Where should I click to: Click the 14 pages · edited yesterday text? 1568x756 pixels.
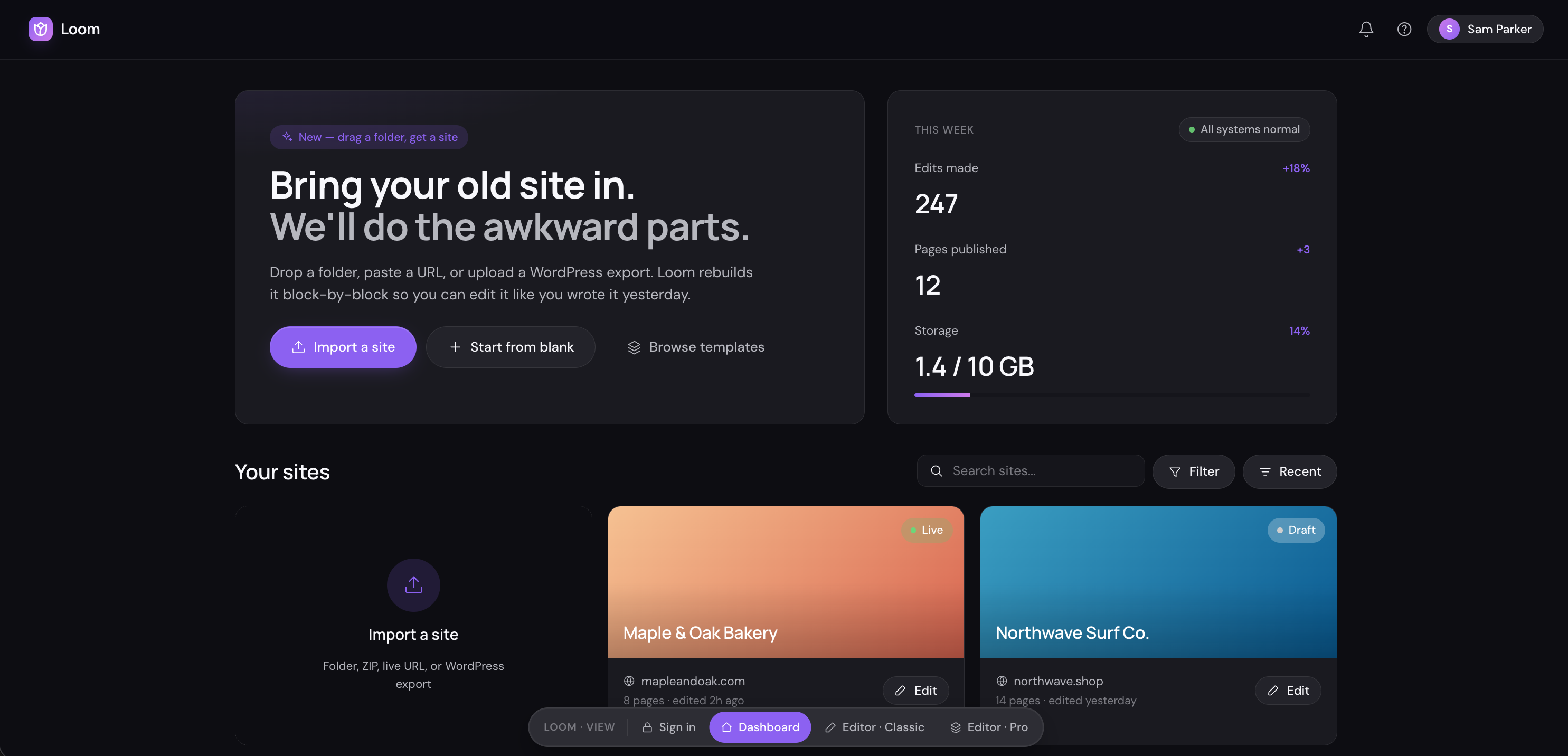[1065, 701]
